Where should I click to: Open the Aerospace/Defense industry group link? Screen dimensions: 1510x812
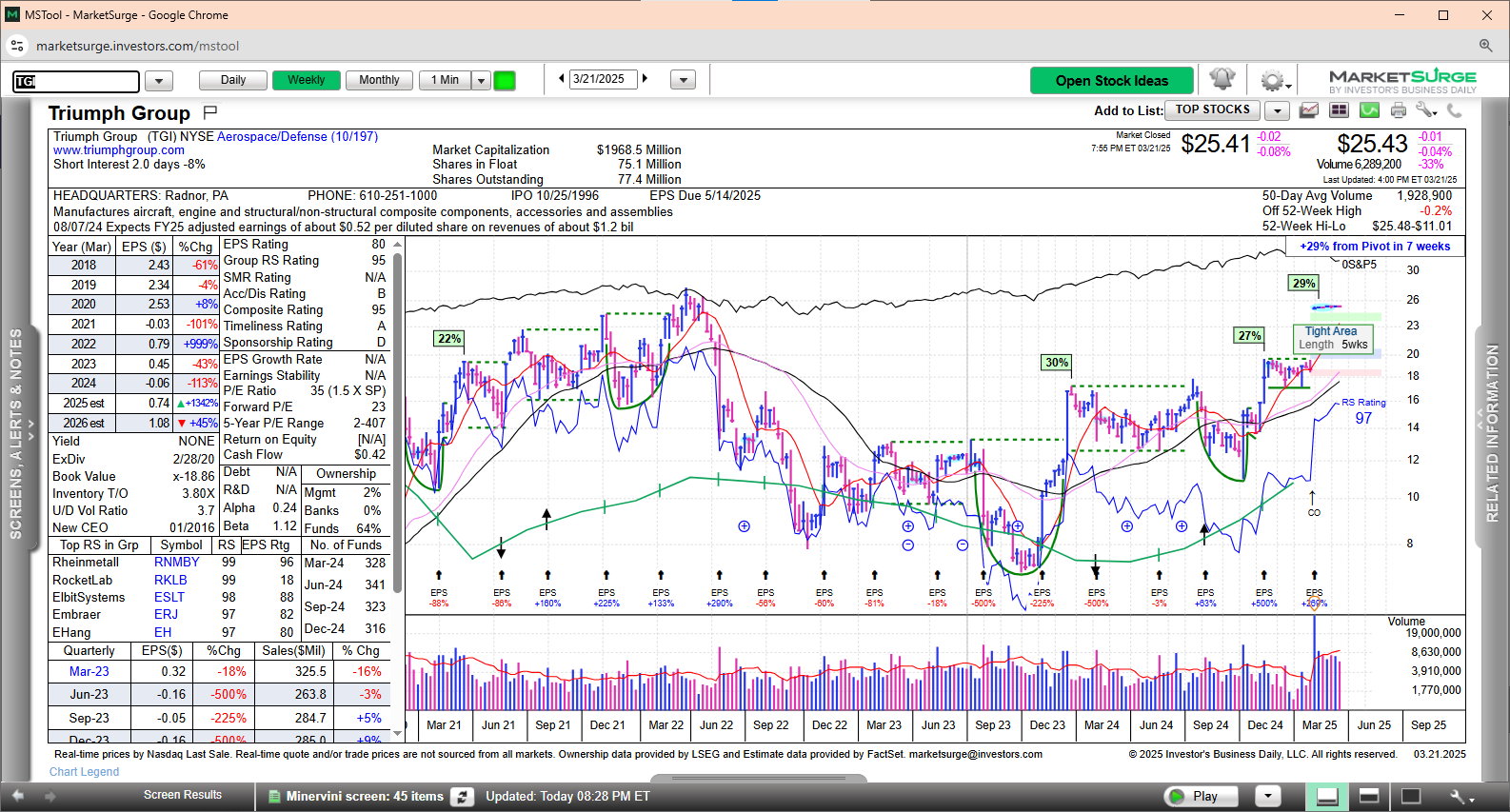[297, 137]
